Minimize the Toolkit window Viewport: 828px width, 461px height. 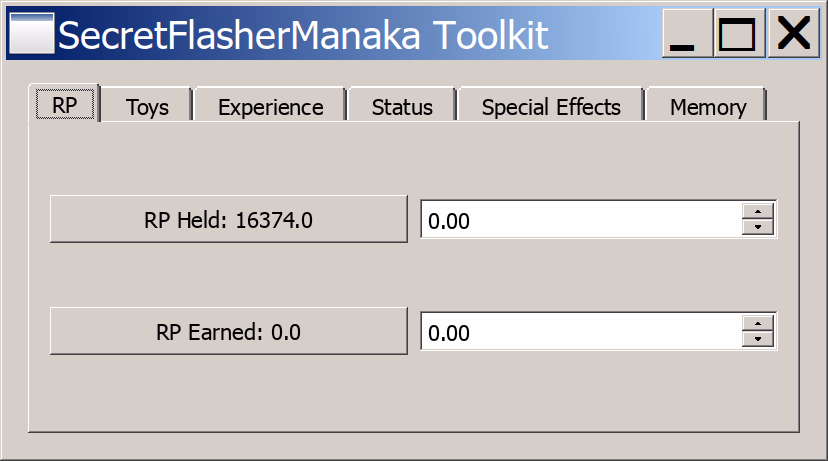688,33
